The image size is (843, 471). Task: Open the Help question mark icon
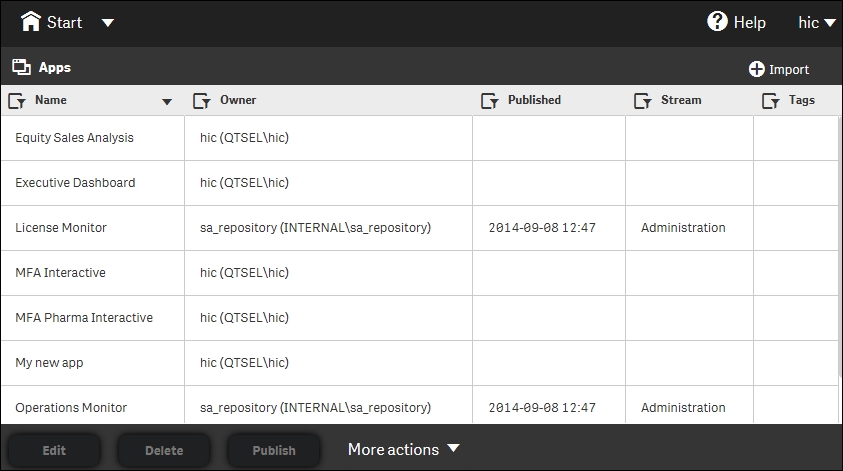(717, 22)
